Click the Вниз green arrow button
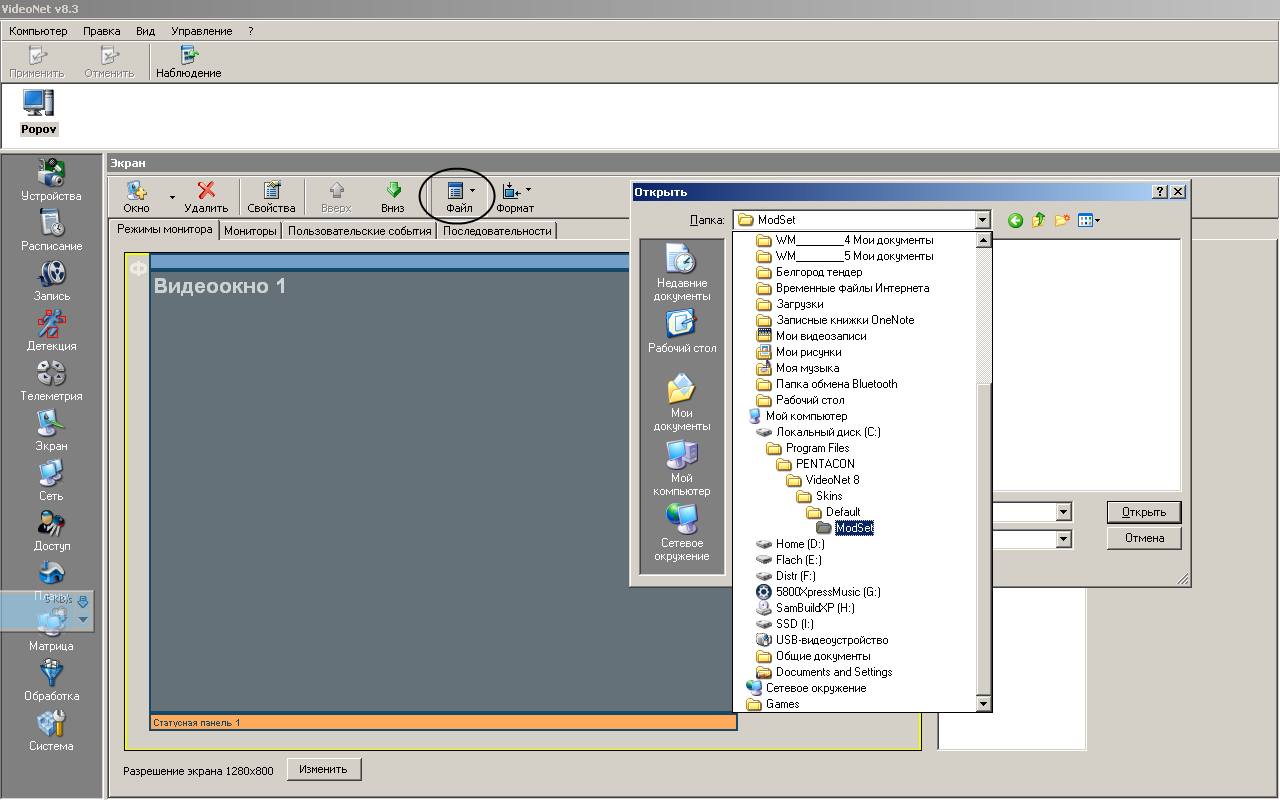Viewport: 1280px width, 800px height. tap(393, 197)
